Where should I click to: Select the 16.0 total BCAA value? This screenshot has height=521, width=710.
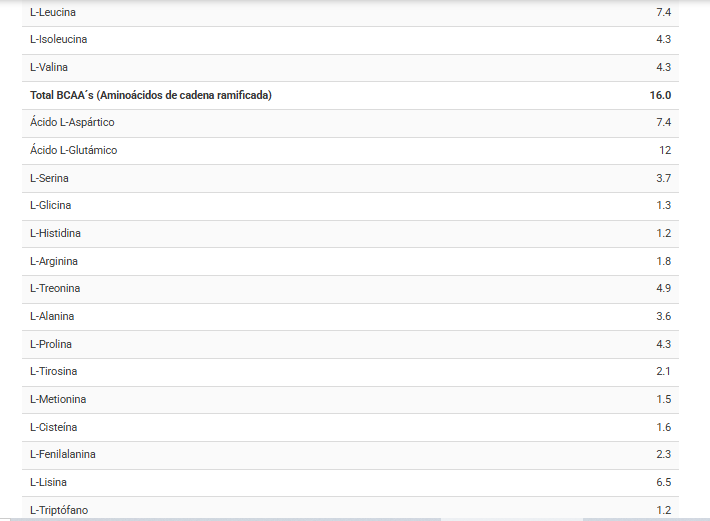(660, 95)
